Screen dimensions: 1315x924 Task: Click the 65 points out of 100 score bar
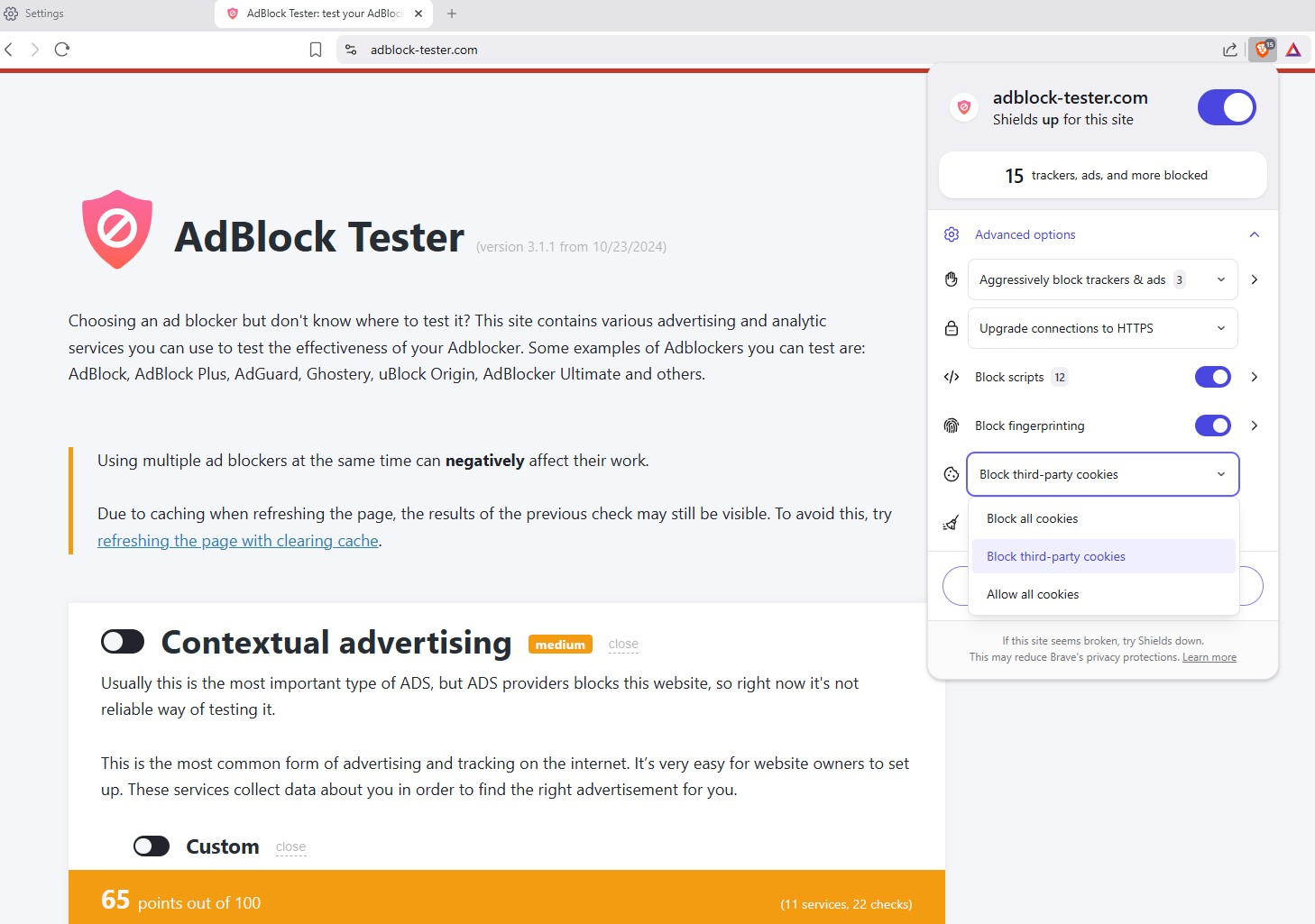(x=507, y=897)
